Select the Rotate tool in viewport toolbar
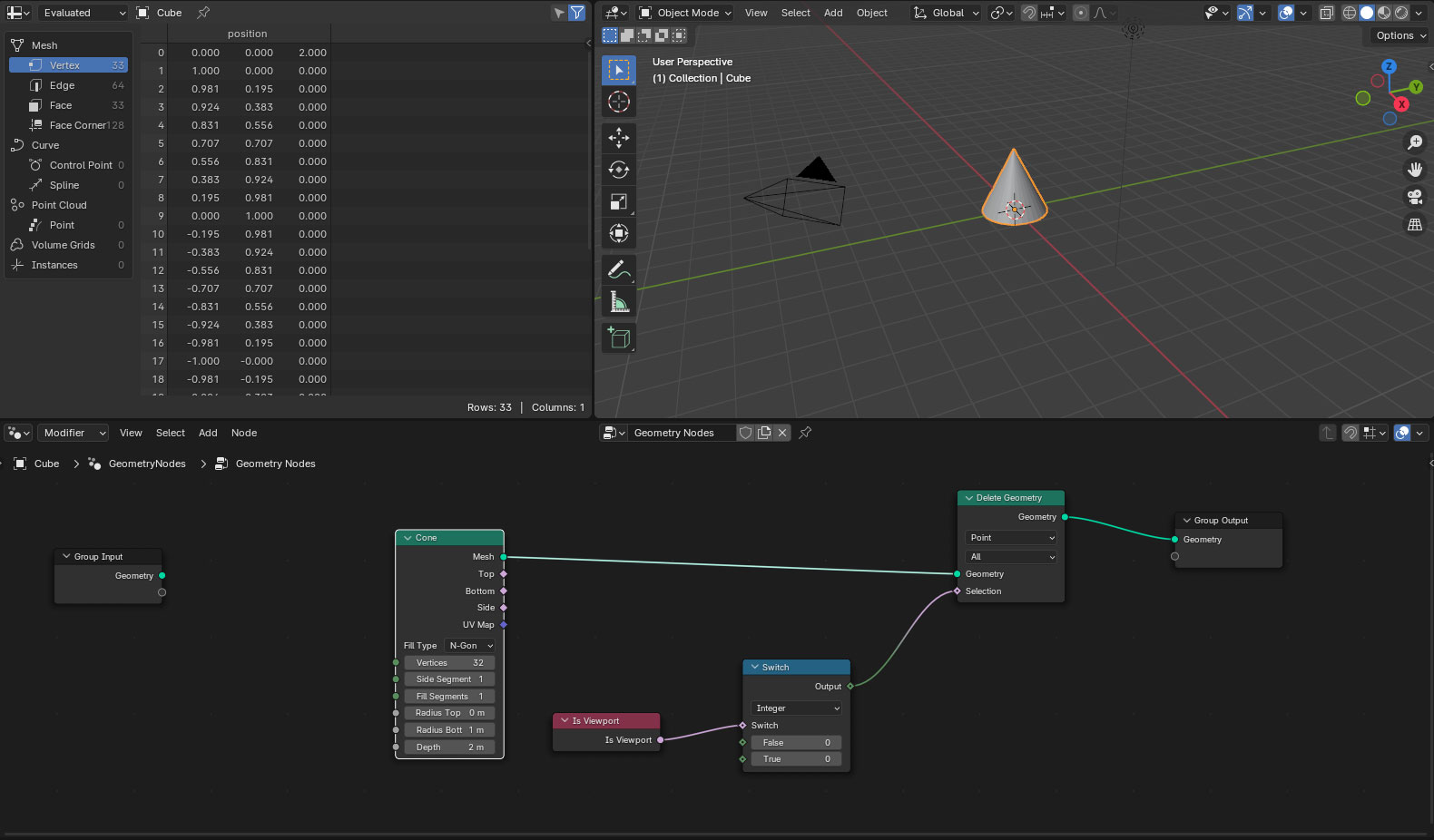The height and width of the screenshot is (840, 1434). [x=619, y=170]
